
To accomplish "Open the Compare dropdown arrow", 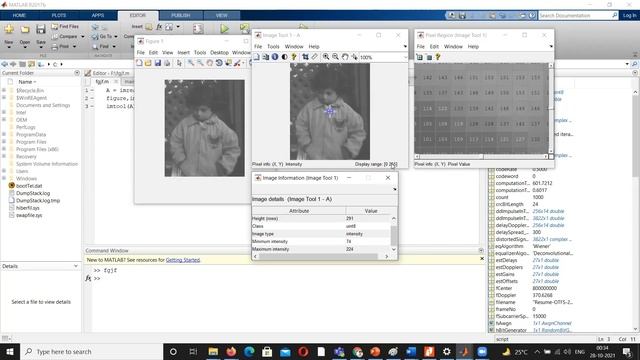I will click(x=83, y=37).
